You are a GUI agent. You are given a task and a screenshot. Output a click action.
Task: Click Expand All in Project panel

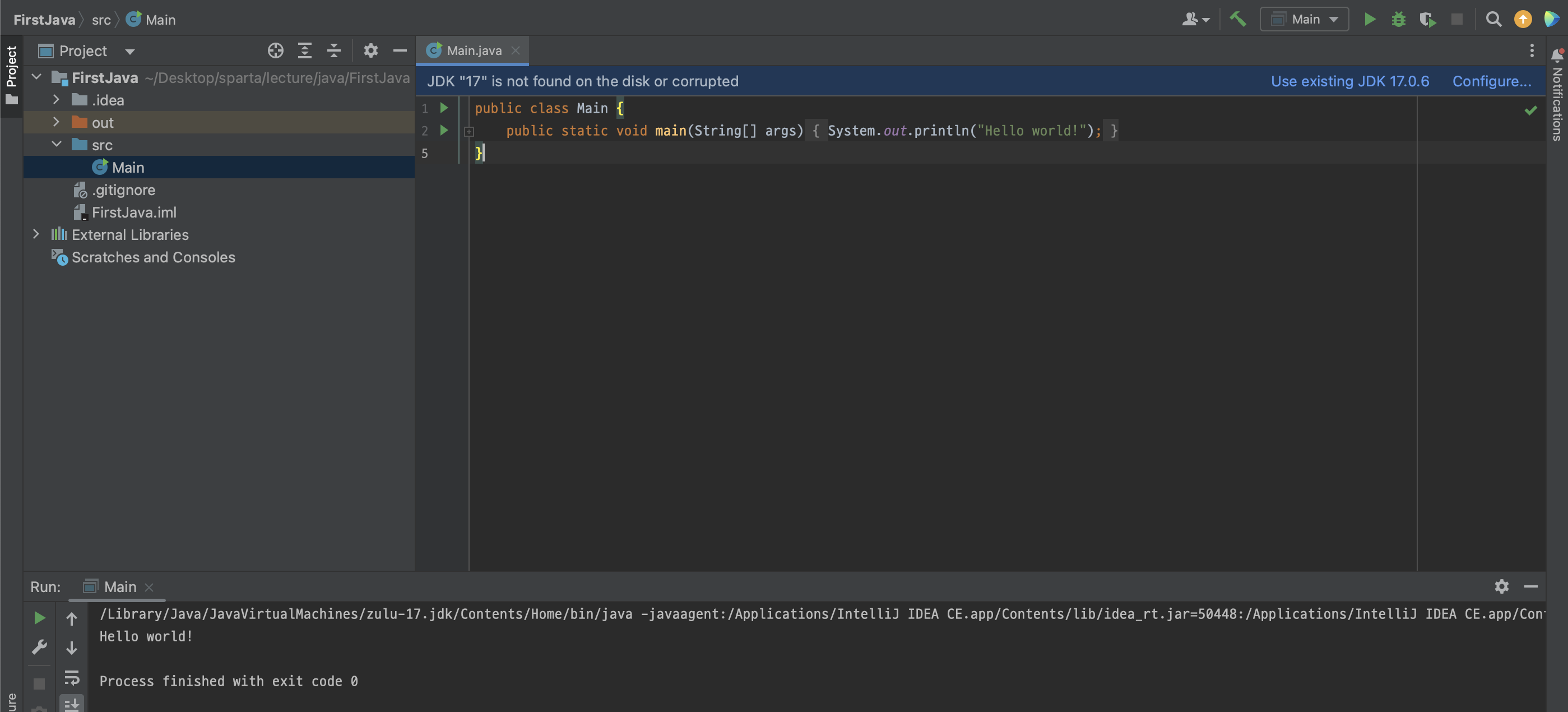(304, 50)
